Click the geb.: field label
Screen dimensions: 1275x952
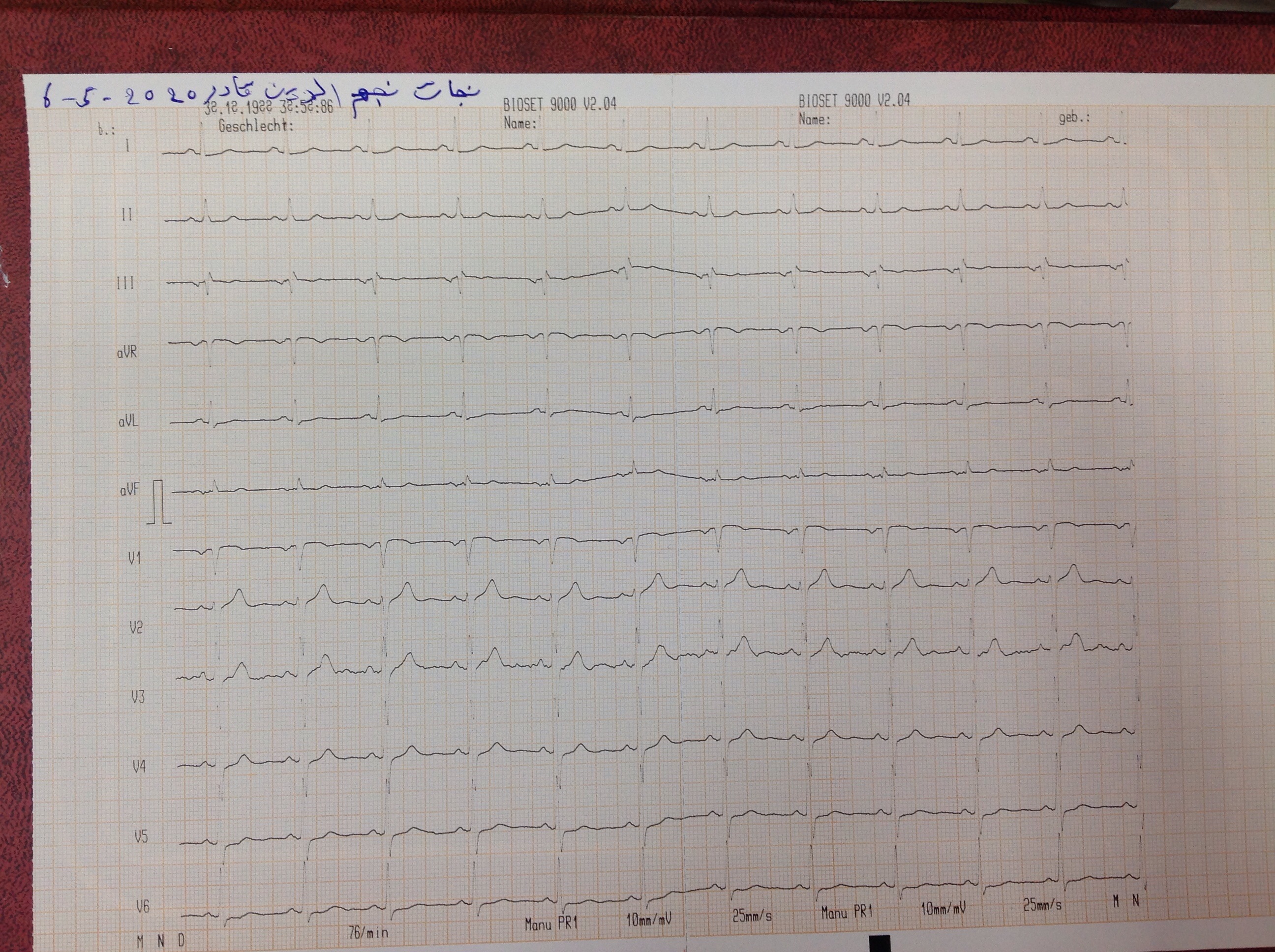(x=1074, y=118)
